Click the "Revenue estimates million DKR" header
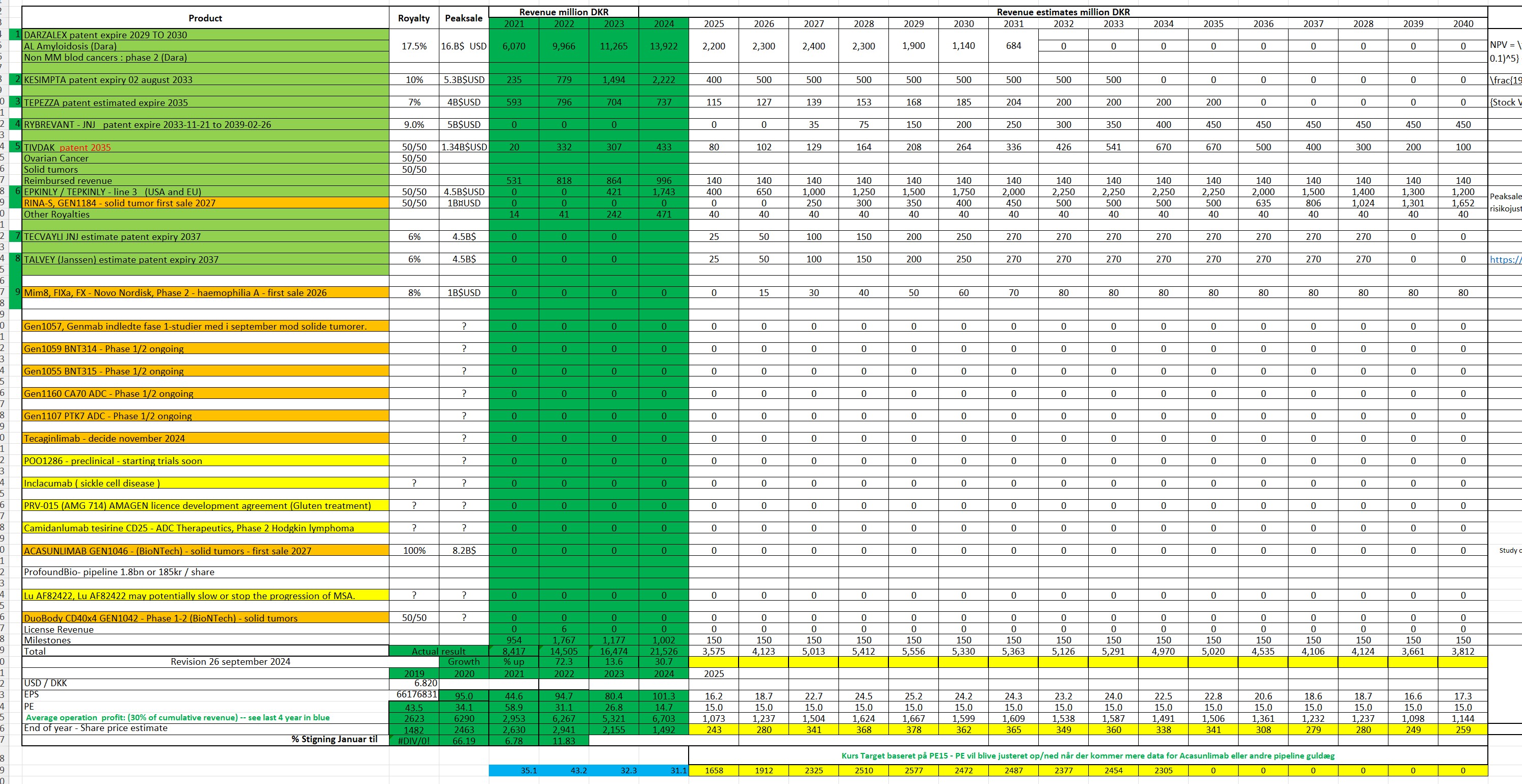Image resolution: width=1522 pixels, height=784 pixels. coord(1063,12)
